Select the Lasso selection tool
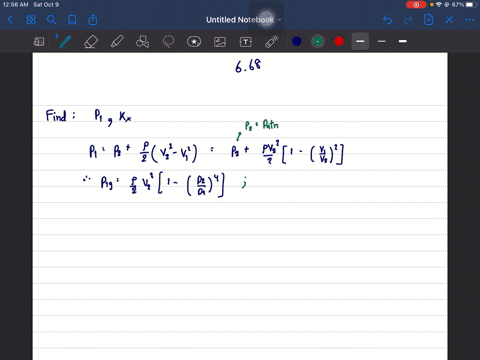This screenshot has height=360, width=480. point(168,42)
